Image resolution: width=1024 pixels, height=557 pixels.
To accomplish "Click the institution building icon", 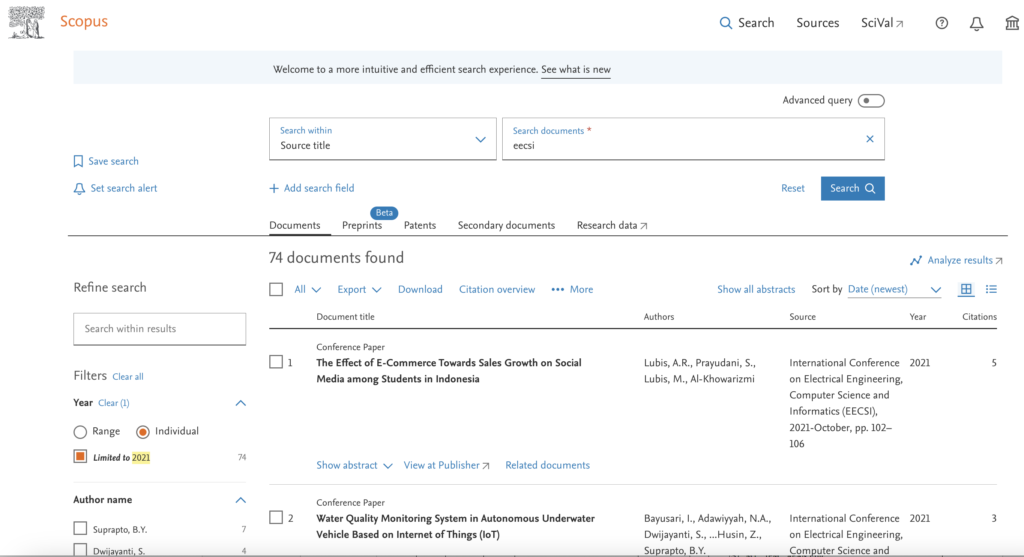I will point(1012,23).
